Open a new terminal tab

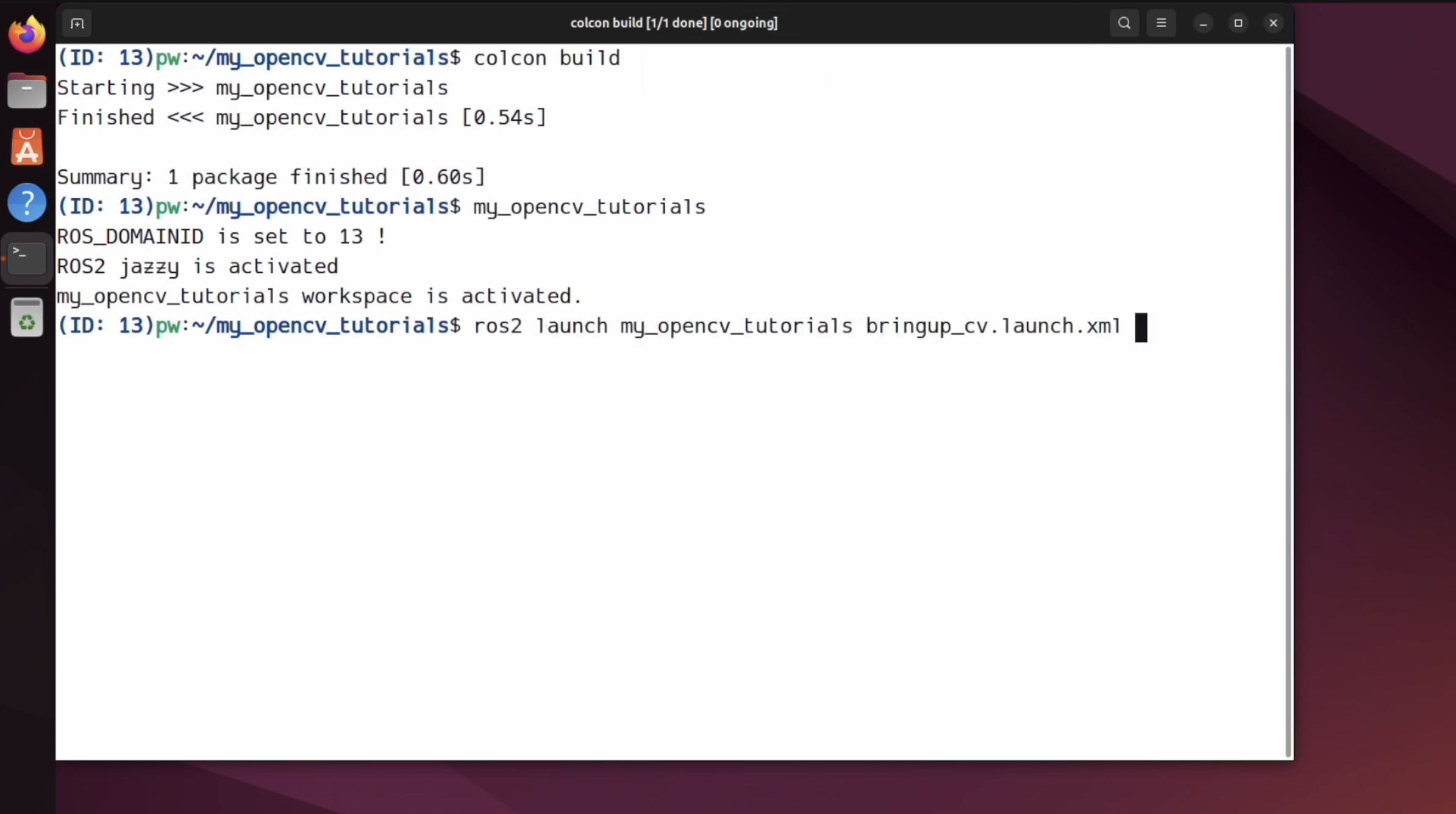coord(77,23)
